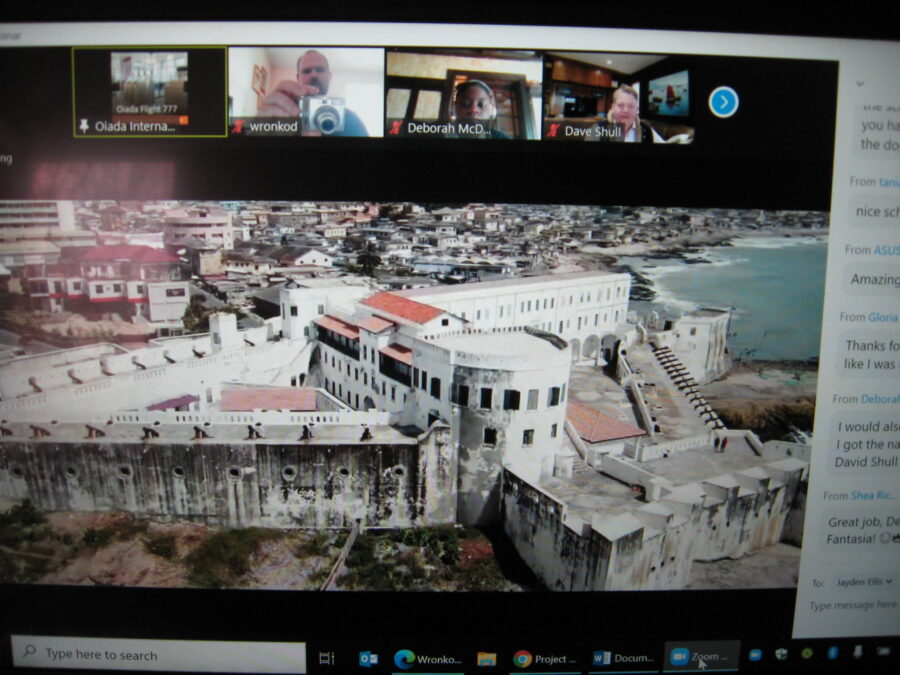The height and width of the screenshot is (675, 900).
Task: Open Task View in the taskbar
Action: [326, 657]
